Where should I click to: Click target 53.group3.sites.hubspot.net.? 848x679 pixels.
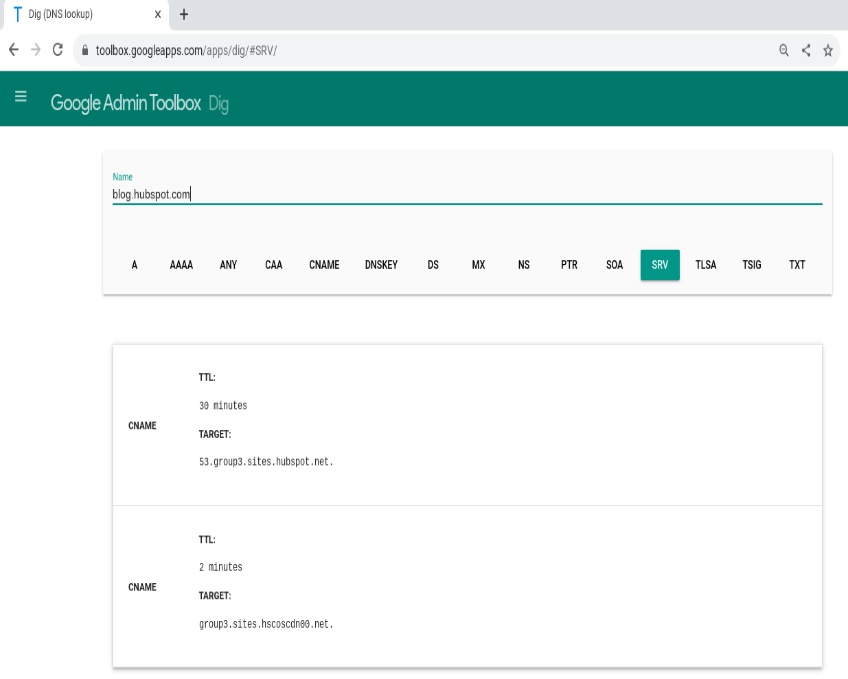[266, 462]
